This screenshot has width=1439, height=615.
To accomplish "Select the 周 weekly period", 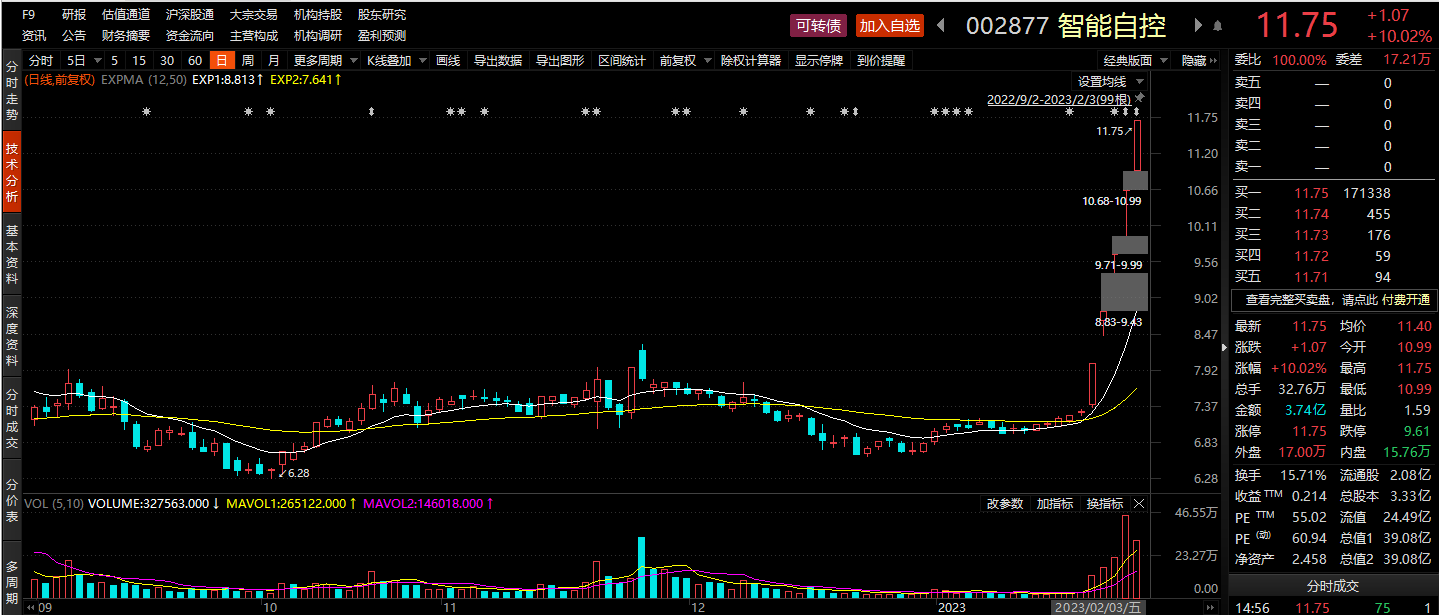I will point(247,60).
